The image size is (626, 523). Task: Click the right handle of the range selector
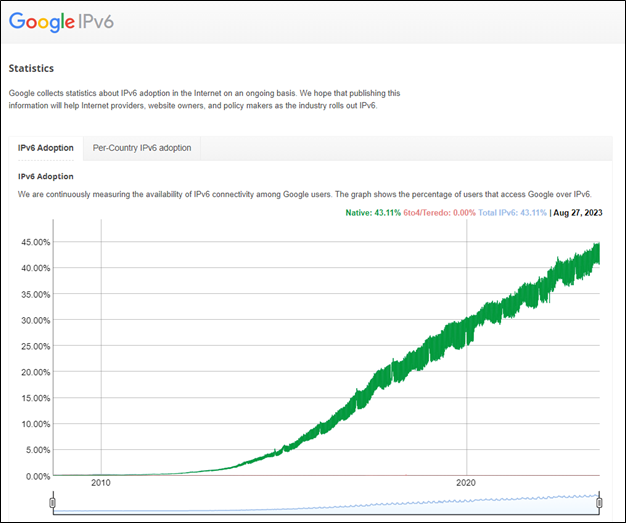click(x=599, y=503)
